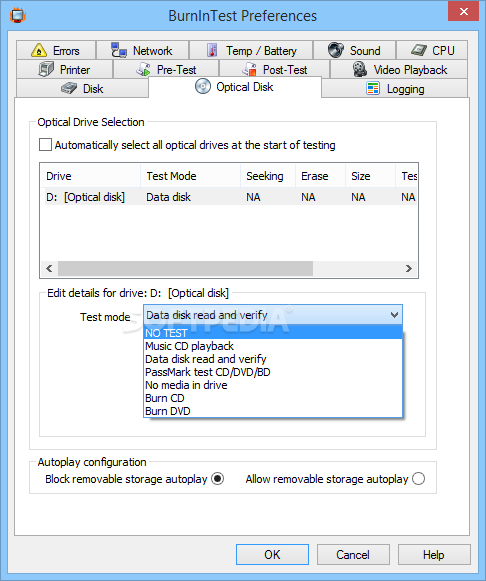Click the Disk tab hard drive icon

69,89
